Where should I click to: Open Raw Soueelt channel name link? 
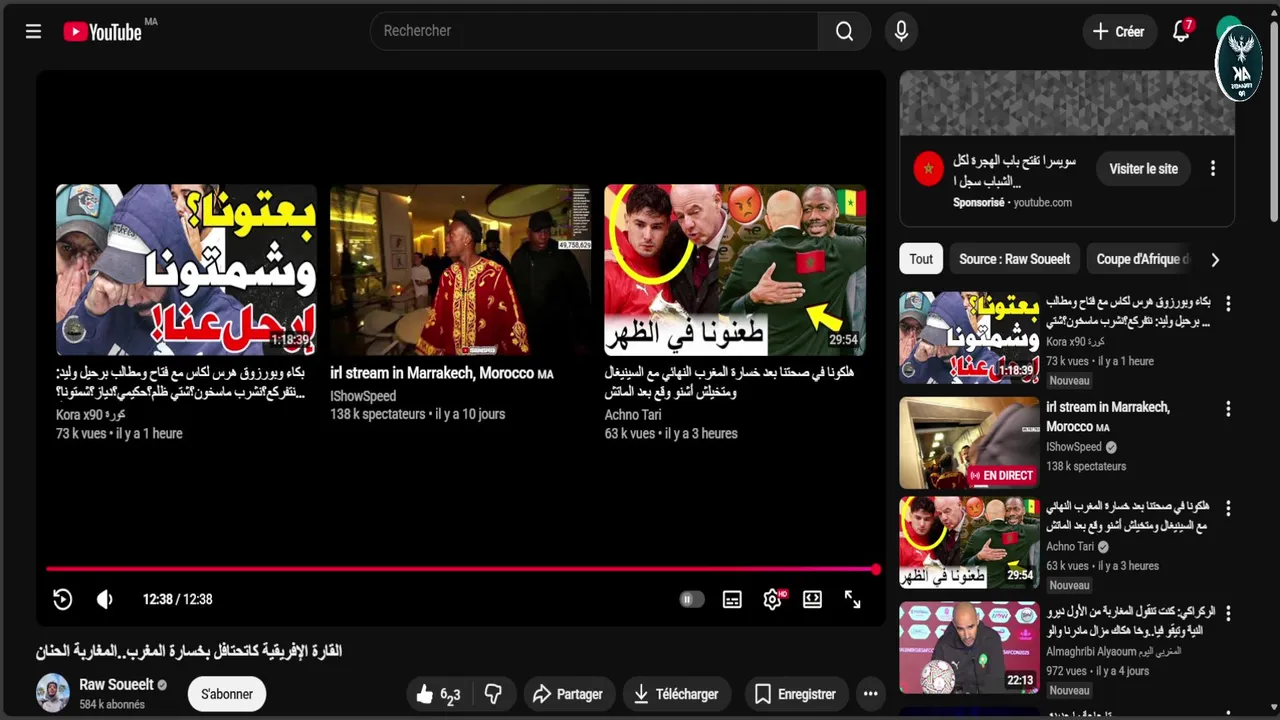pyautogui.click(x=116, y=685)
